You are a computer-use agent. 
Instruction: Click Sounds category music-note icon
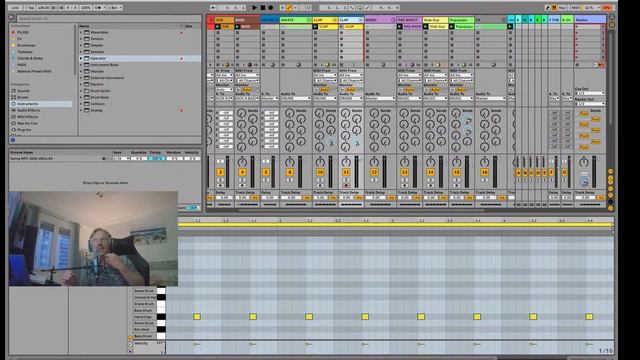[13, 91]
